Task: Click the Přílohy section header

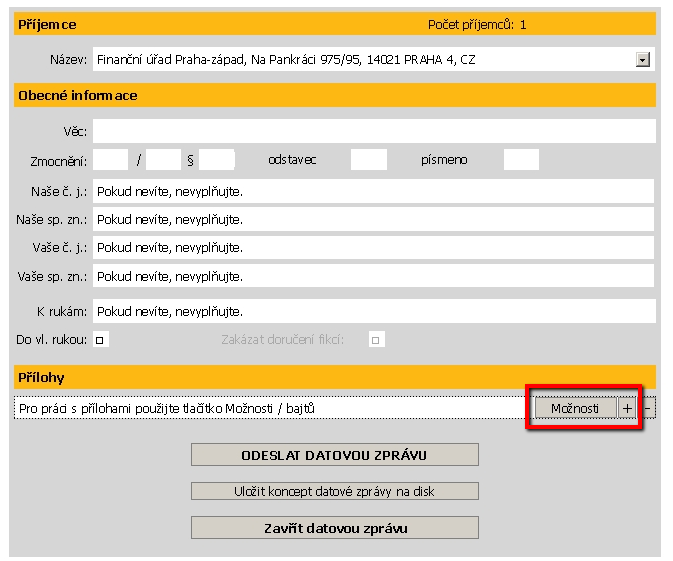Action: tap(335, 377)
